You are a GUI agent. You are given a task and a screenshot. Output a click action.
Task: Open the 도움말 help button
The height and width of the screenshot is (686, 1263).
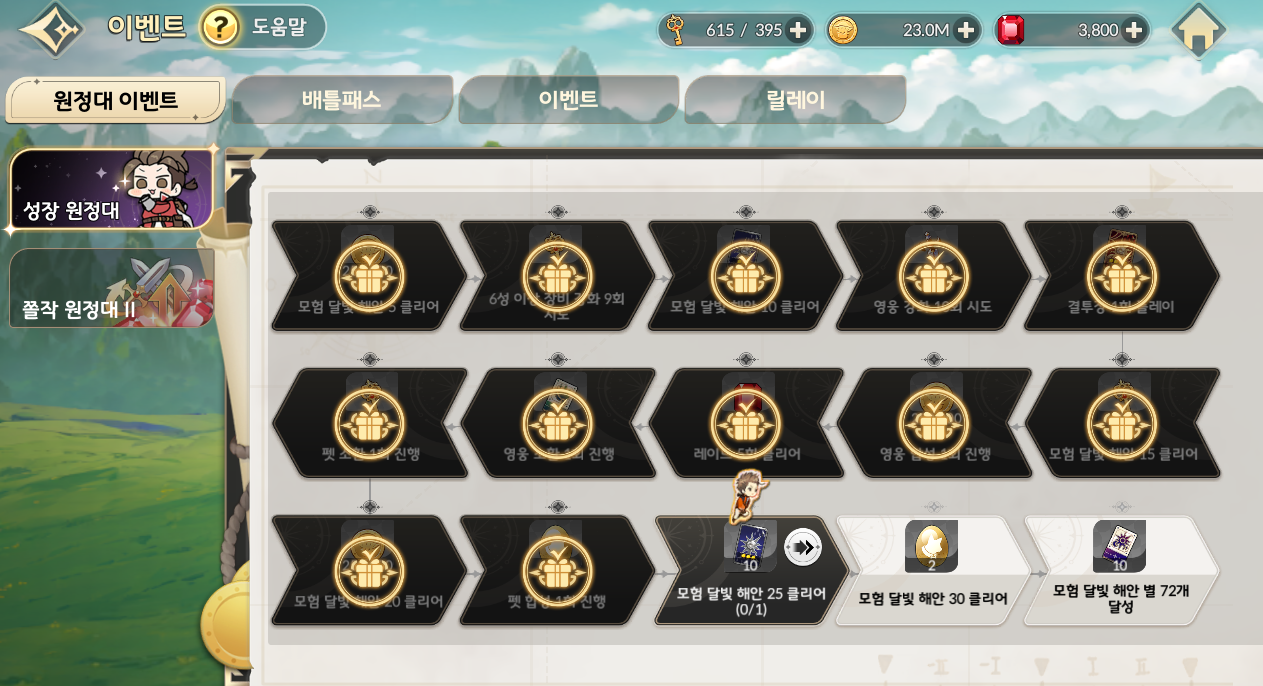[263, 27]
